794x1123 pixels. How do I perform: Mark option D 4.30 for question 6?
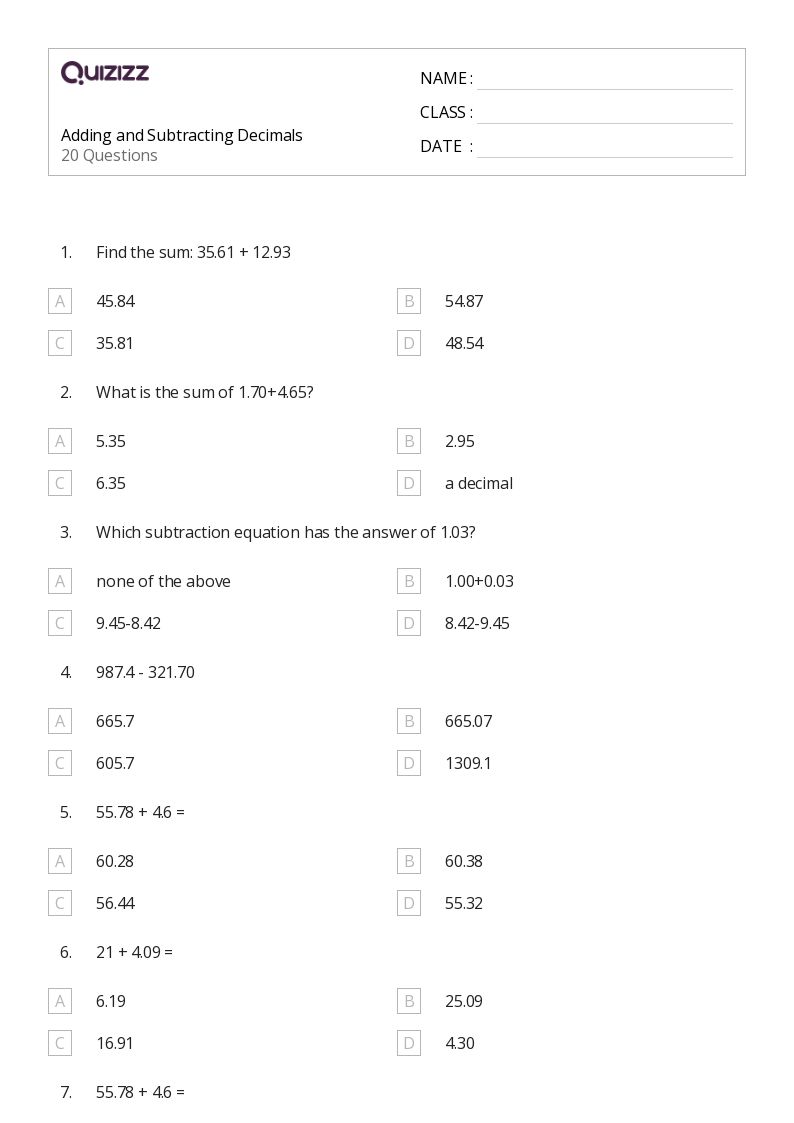pos(409,1044)
